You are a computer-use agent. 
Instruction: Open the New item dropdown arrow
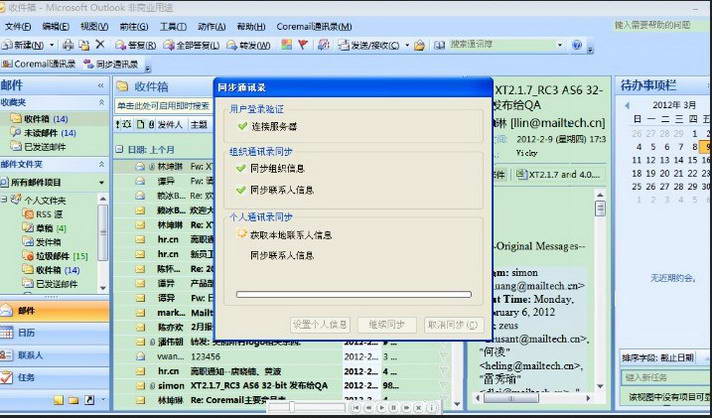pyautogui.click(x=52, y=45)
